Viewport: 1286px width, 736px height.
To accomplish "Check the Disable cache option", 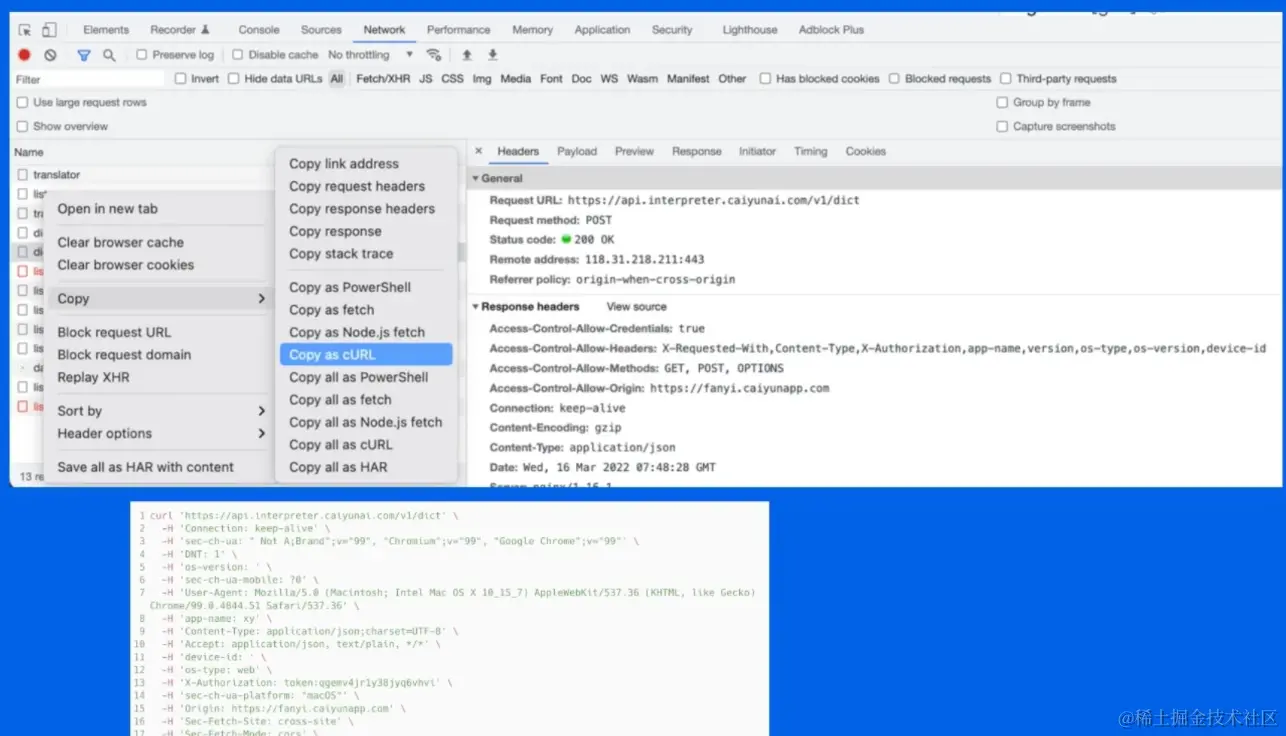I will (x=238, y=55).
